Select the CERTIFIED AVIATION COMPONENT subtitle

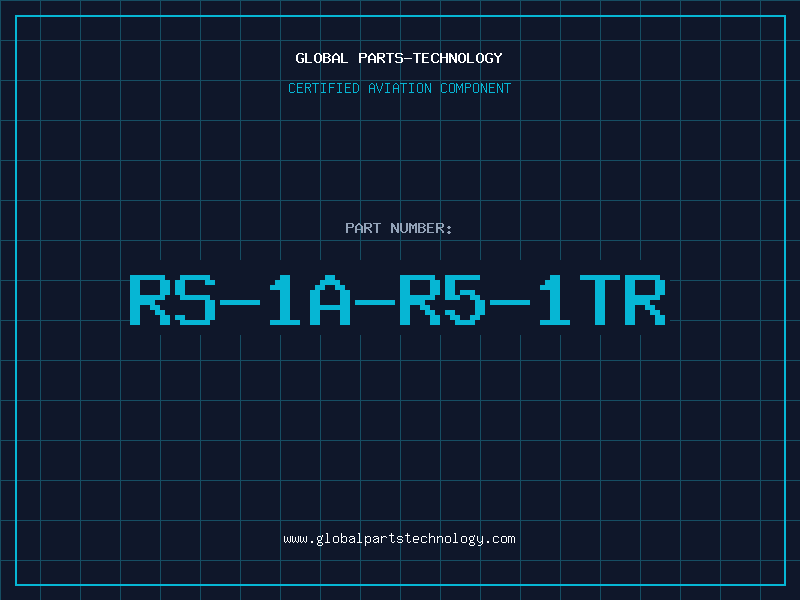click(x=399, y=88)
